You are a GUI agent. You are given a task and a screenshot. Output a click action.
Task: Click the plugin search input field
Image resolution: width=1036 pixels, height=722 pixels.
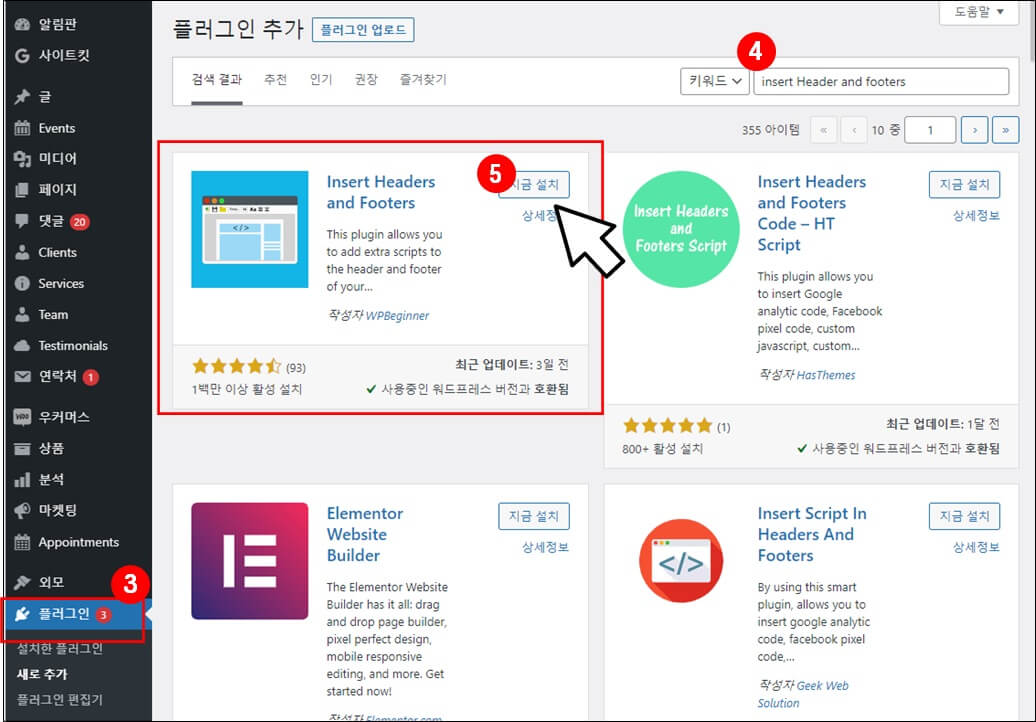881,81
